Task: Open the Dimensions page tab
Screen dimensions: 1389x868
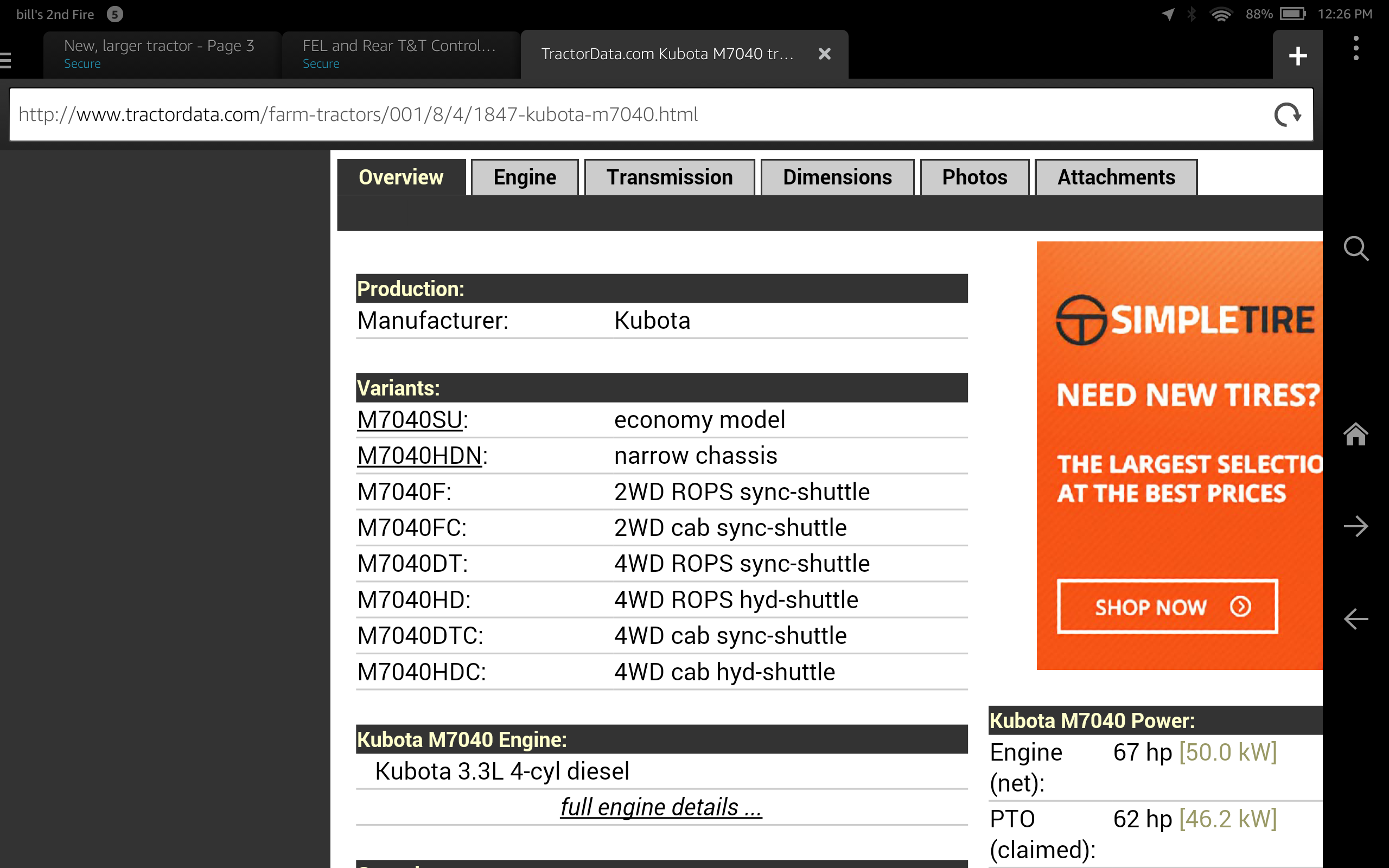Action: tap(837, 177)
